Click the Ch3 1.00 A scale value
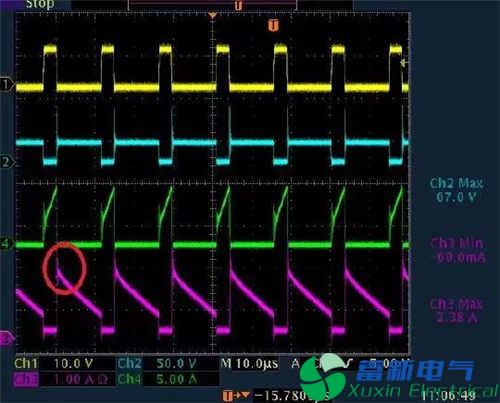This screenshot has width=500, height=403. (81, 379)
